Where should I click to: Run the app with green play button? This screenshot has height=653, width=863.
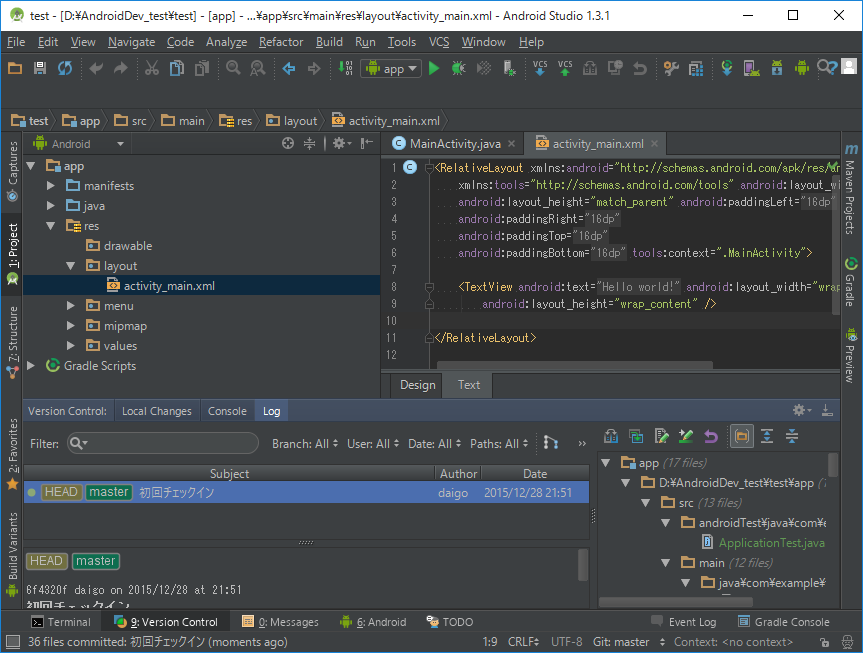pyautogui.click(x=434, y=68)
